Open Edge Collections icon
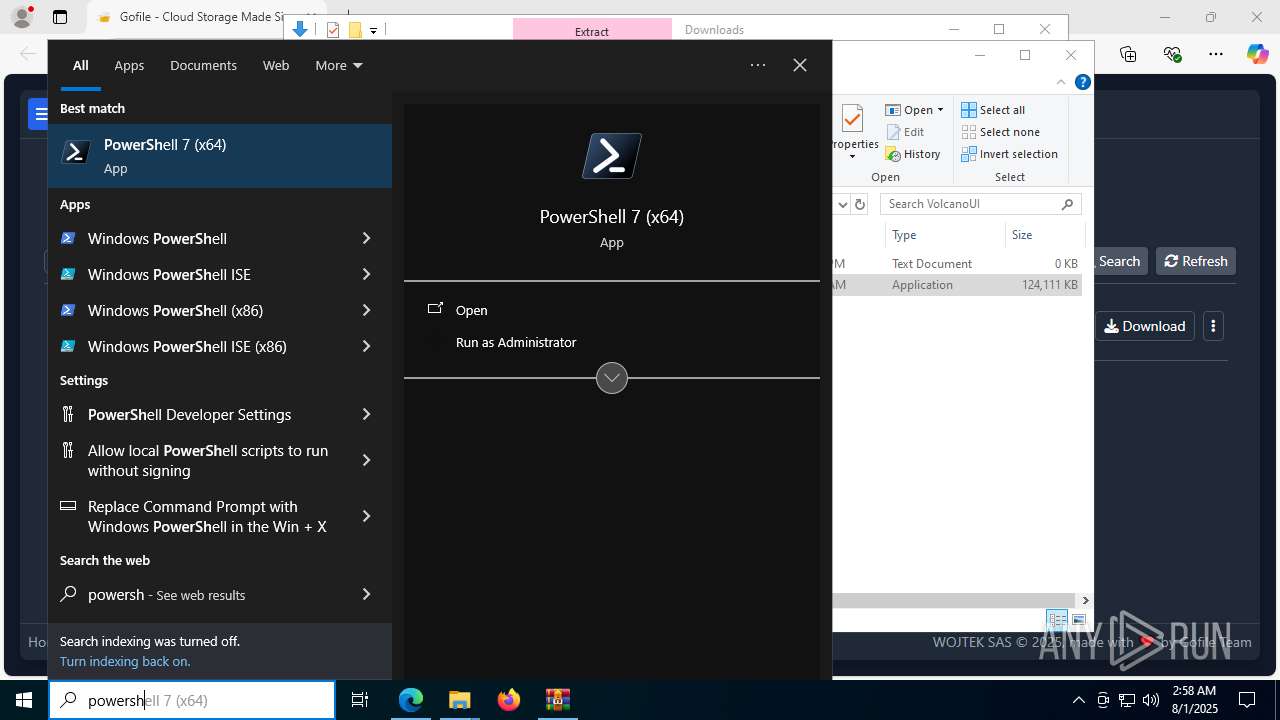 [1128, 54]
